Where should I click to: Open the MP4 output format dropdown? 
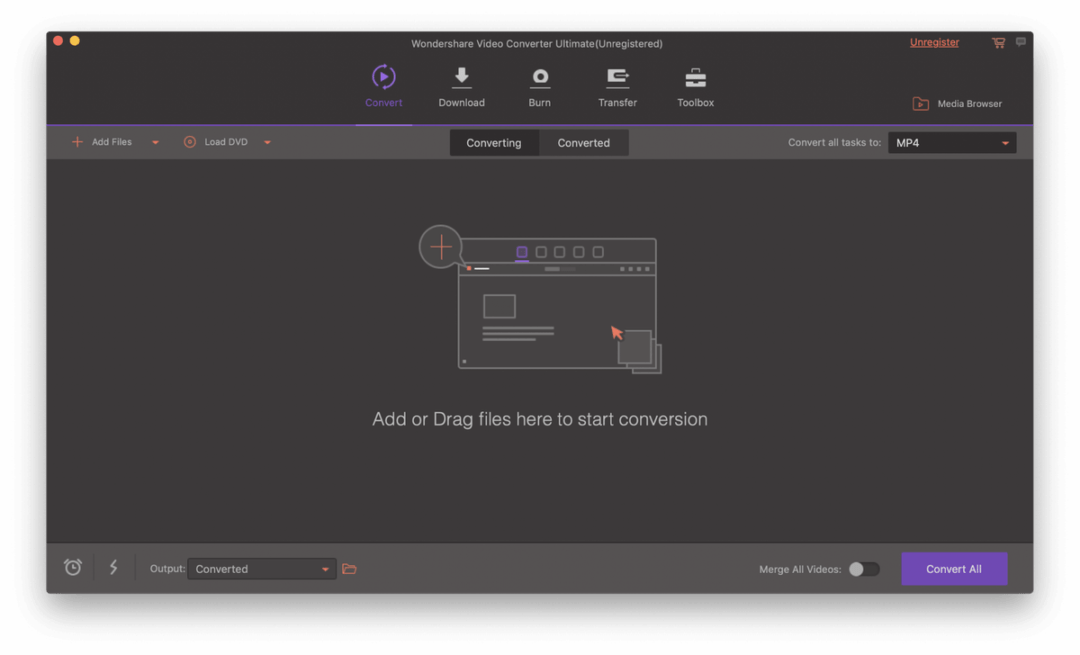[x=1005, y=142]
